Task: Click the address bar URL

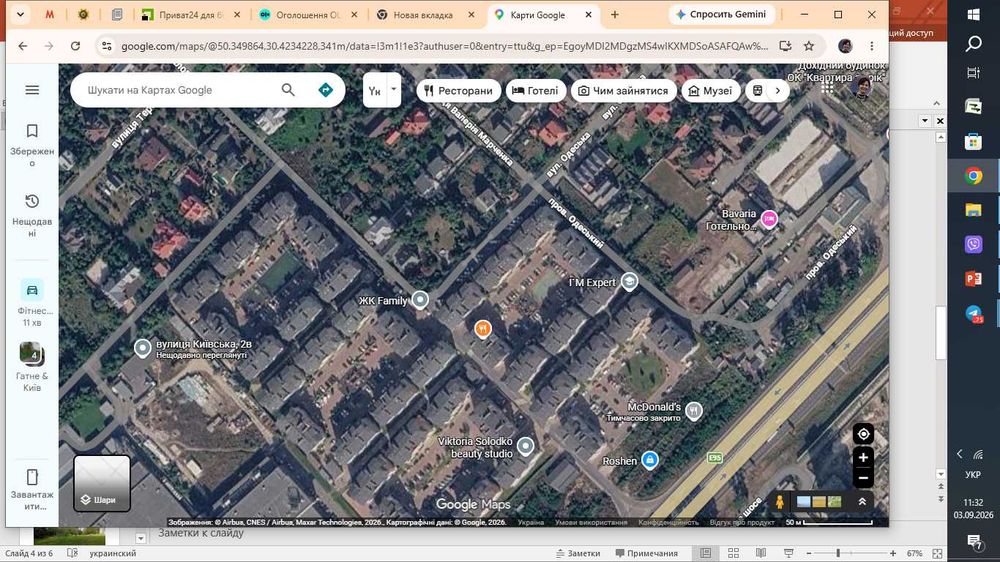Action: [445, 46]
